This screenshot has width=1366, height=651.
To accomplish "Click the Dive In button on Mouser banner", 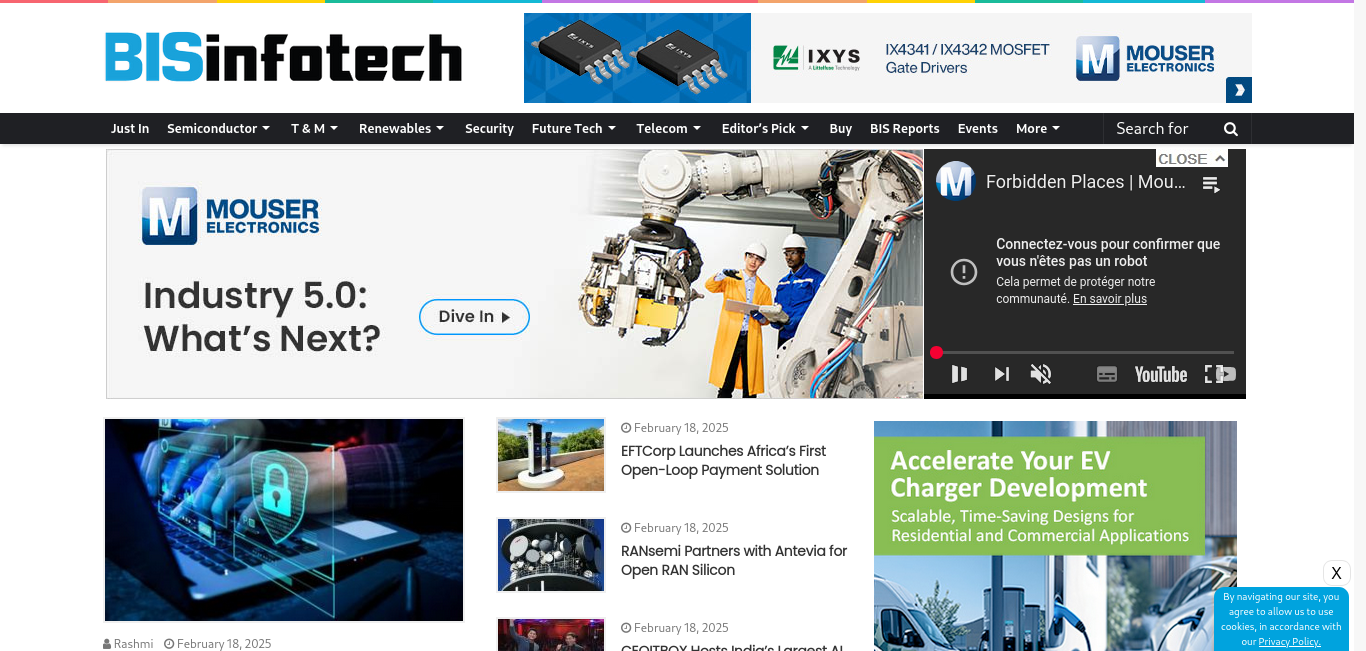I will click(x=474, y=317).
